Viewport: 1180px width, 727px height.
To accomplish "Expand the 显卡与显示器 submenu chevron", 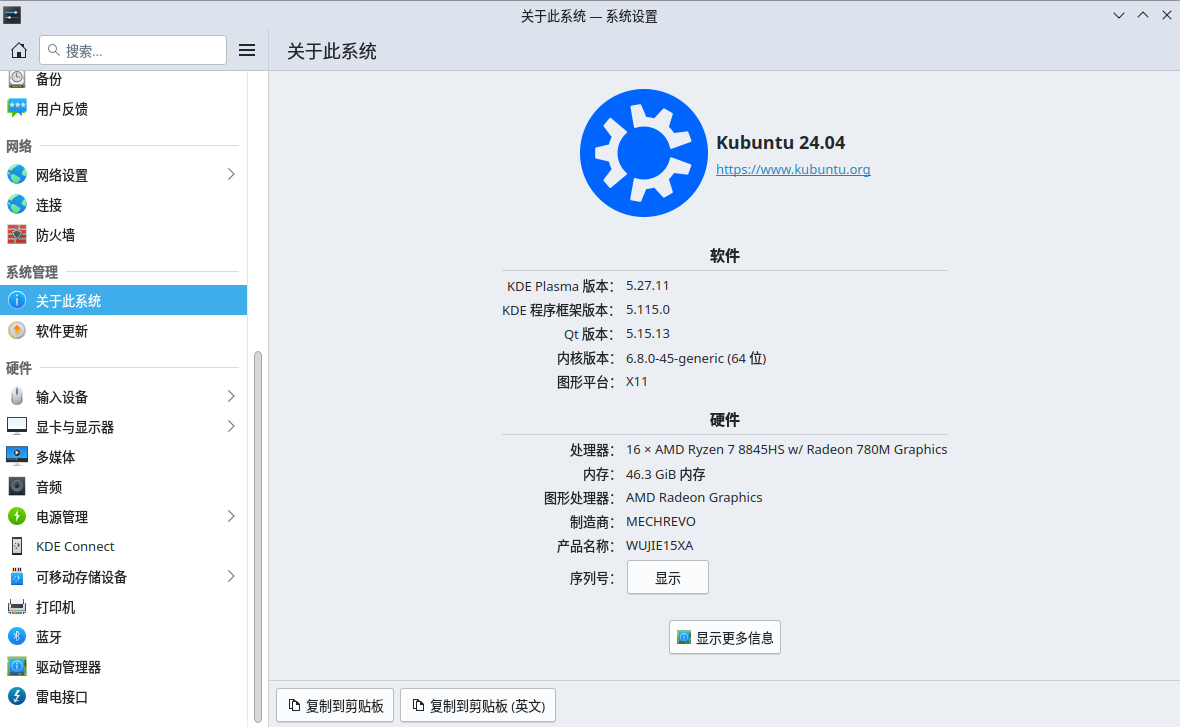I will pos(231,427).
